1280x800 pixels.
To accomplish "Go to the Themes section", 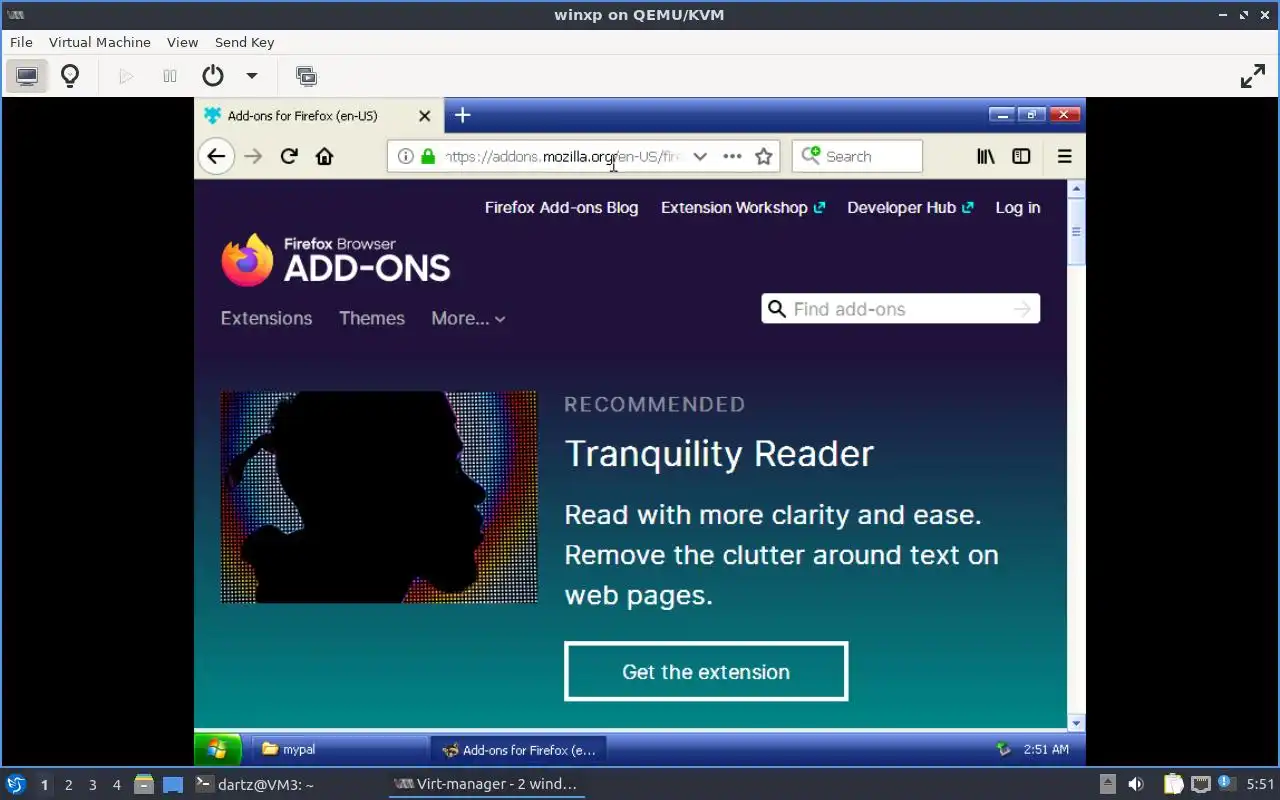I will pos(371,318).
